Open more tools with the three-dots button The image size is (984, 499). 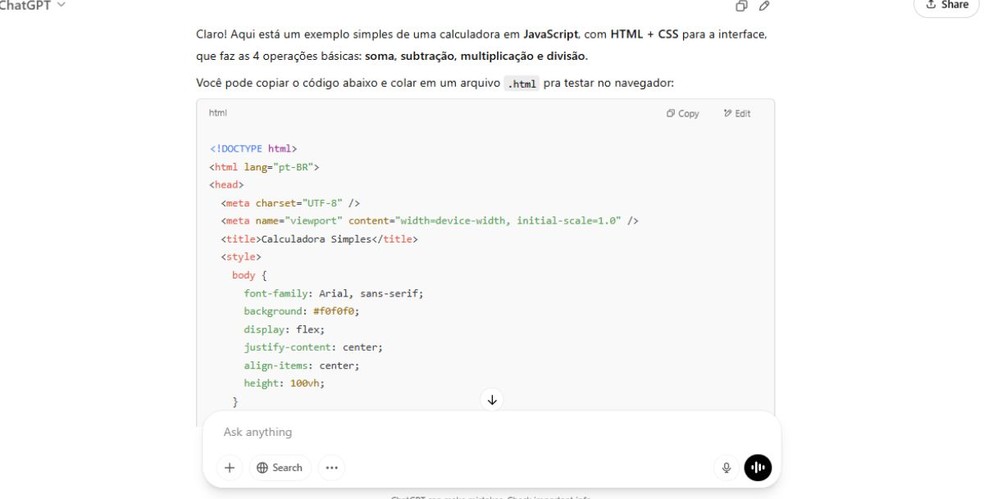(332, 468)
